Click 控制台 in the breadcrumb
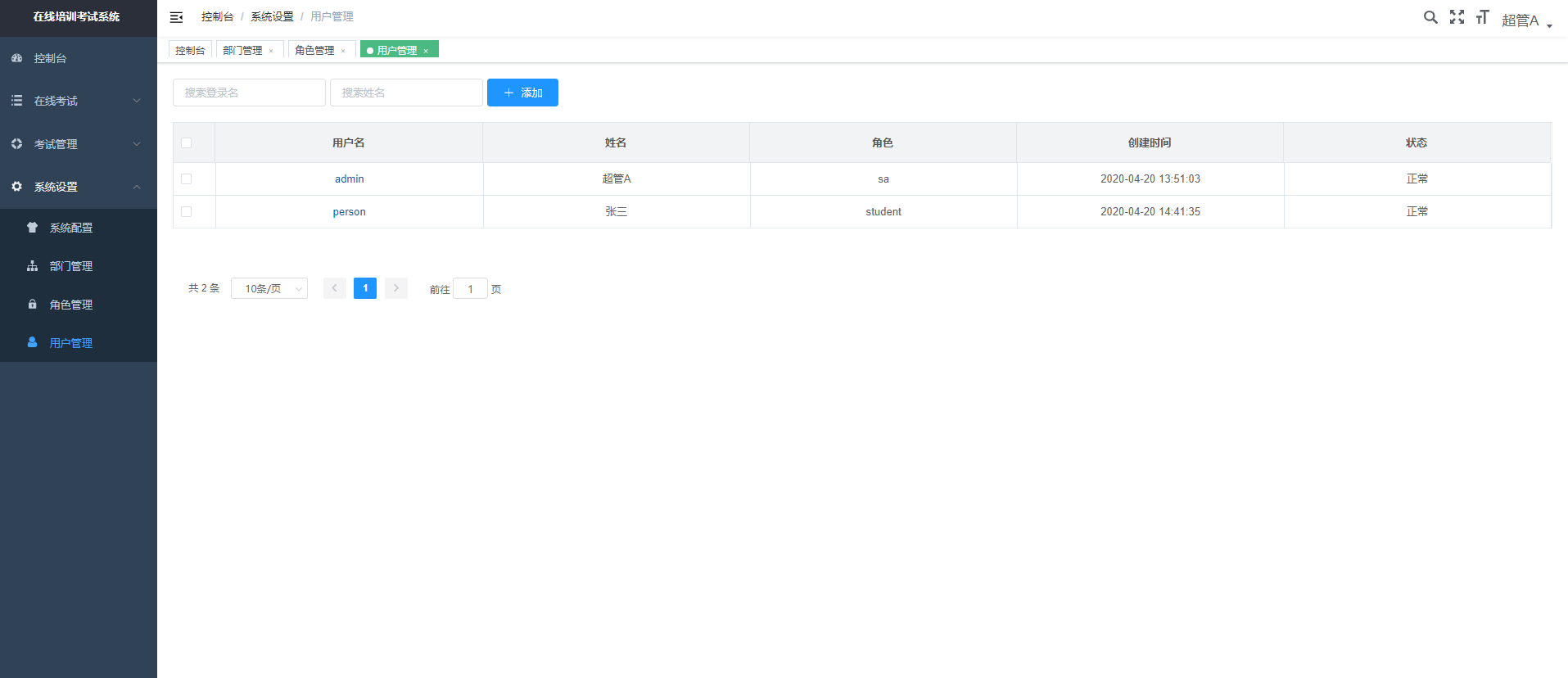The image size is (1568, 678). pyautogui.click(x=218, y=16)
